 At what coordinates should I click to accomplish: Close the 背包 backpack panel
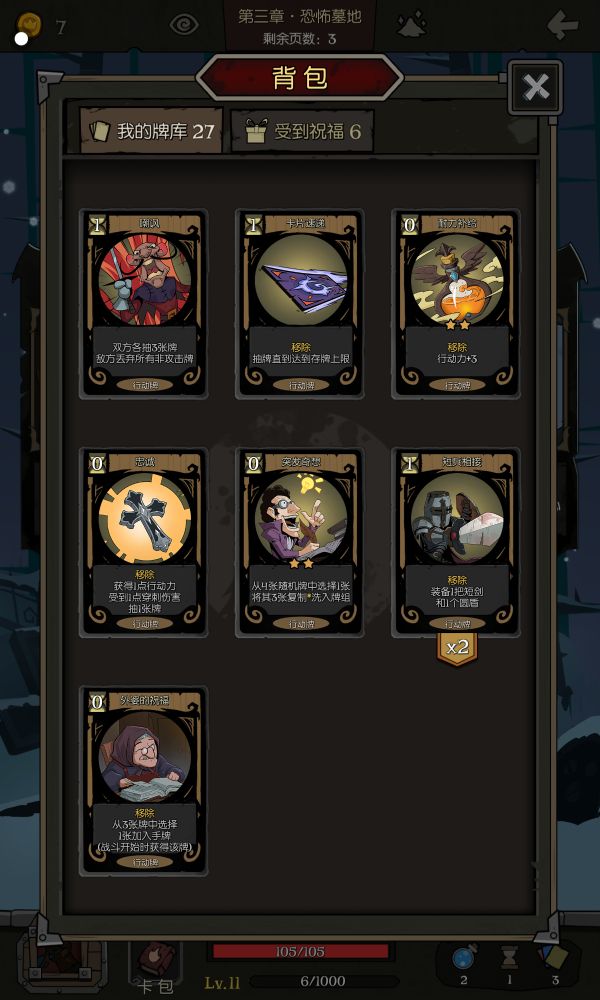point(535,87)
